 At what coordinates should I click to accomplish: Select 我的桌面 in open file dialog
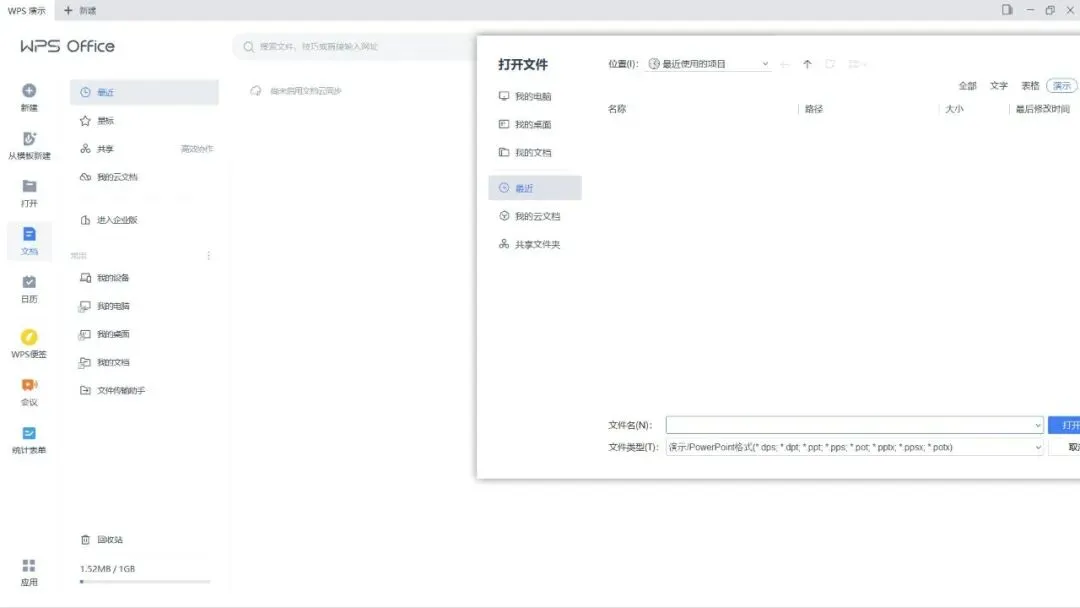[x=534, y=125]
